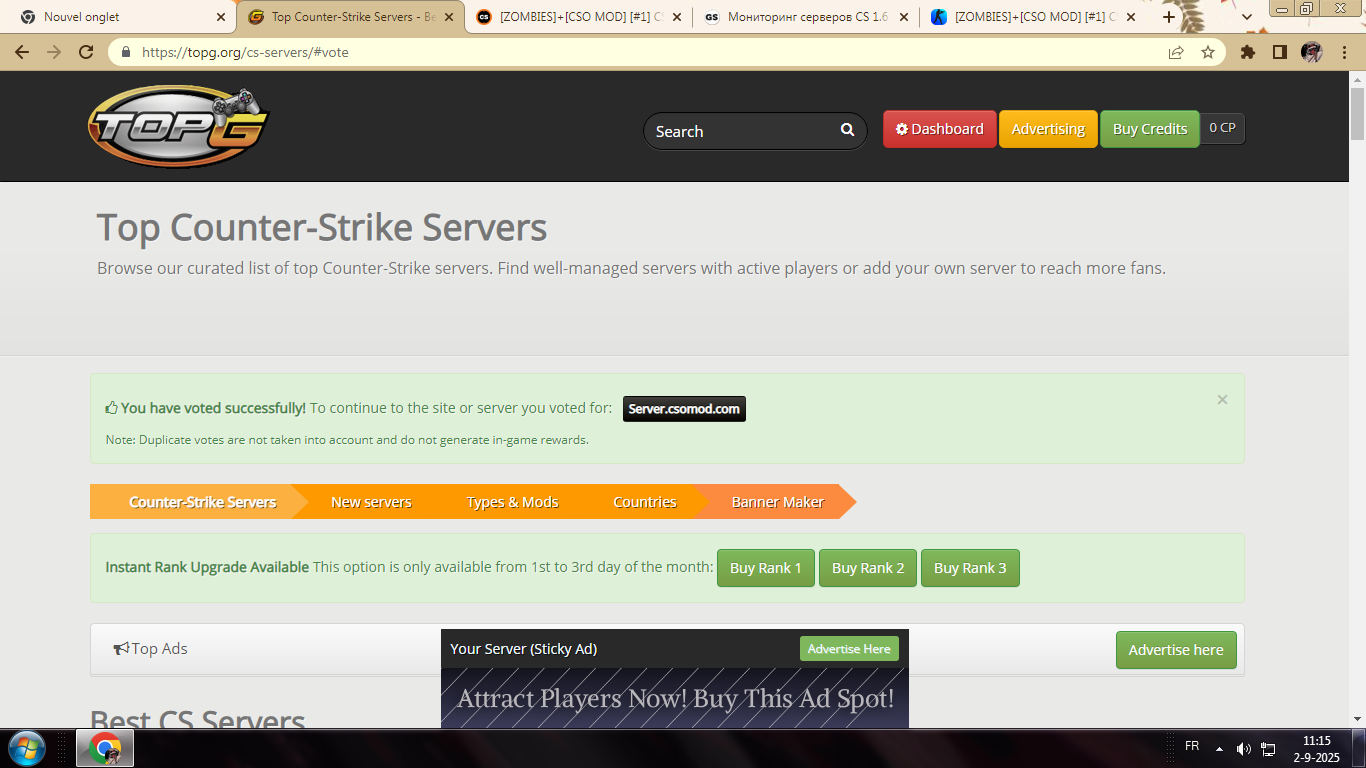Viewport: 1366px width, 768px height.
Task: Dismiss the vote success notification
Action: 1222,400
